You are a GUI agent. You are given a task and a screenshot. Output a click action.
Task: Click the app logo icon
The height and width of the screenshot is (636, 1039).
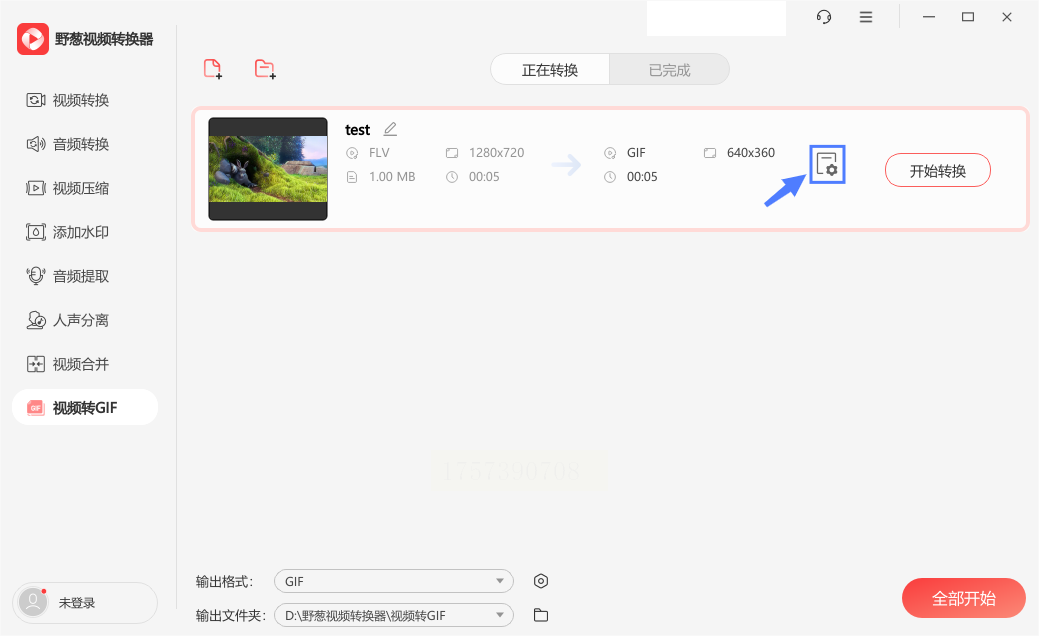32,39
